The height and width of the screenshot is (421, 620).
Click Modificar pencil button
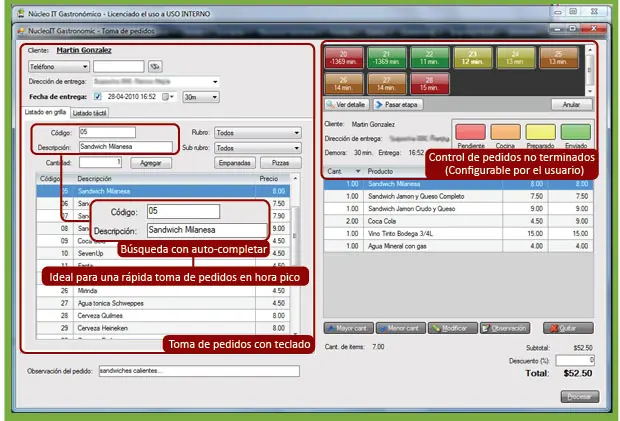coord(452,328)
